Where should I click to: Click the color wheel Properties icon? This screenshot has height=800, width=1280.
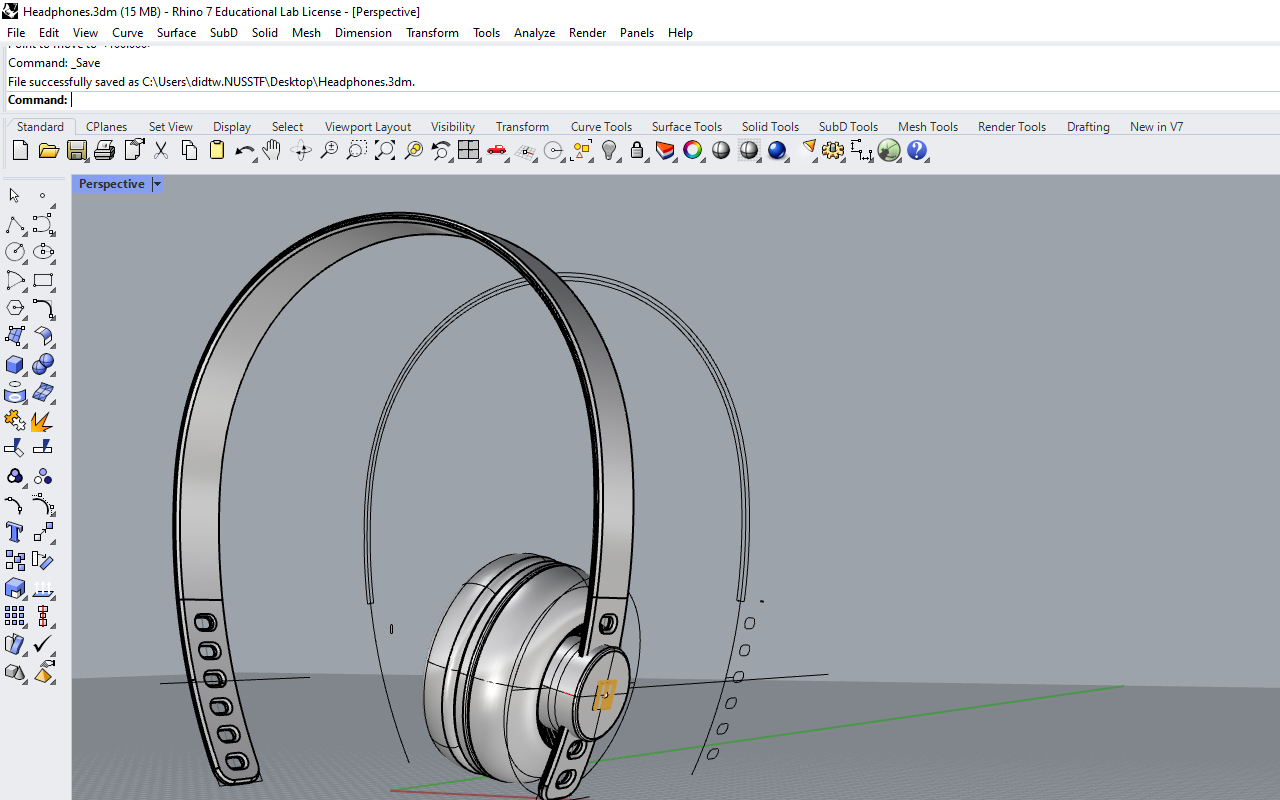(693, 151)
